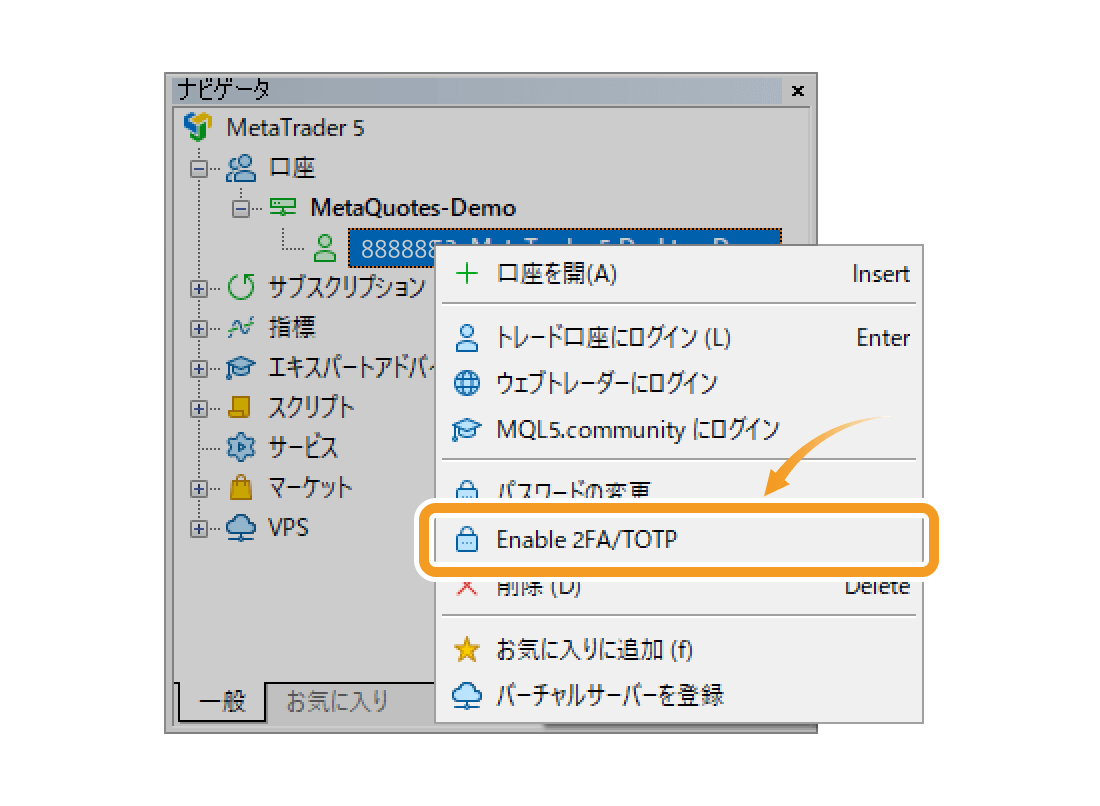Click the Expert Advisors graduation cap icon
This screenshot has width=1100, height=806.
[x=241, y=368]
